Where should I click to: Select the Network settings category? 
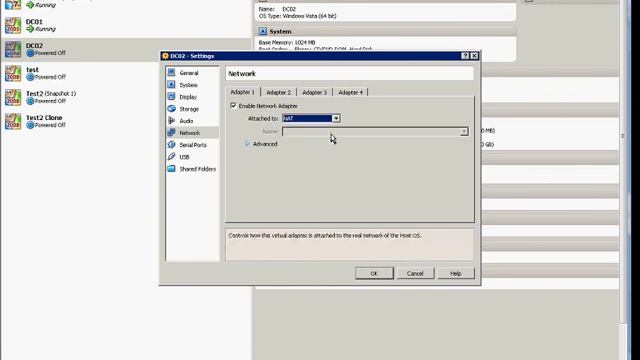189,133
